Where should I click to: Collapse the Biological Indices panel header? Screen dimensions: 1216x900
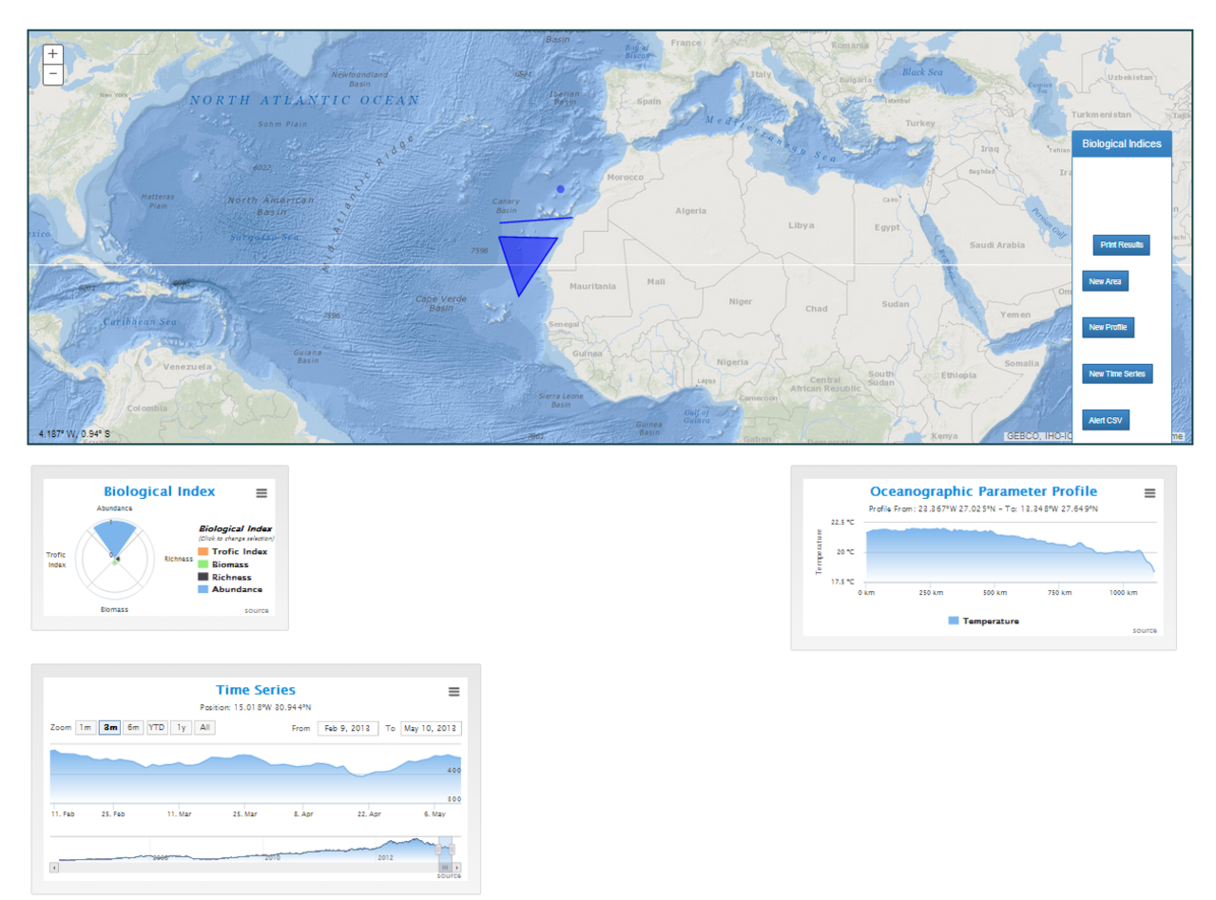tap(1121, 144)
